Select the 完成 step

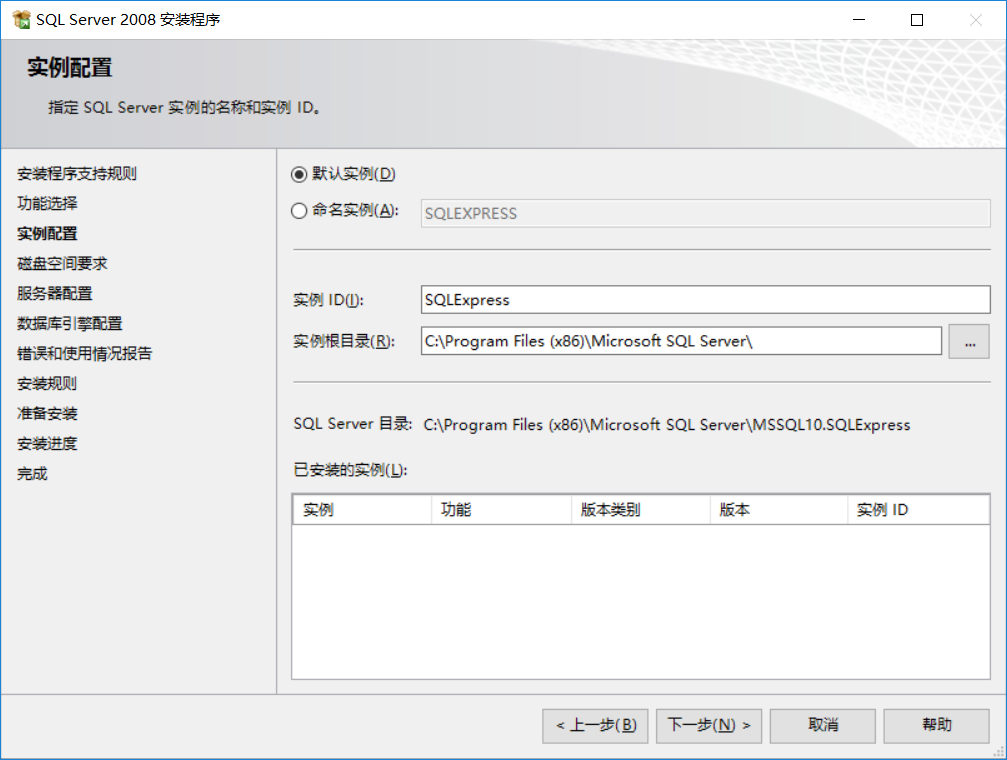click(x=32, y=473)
